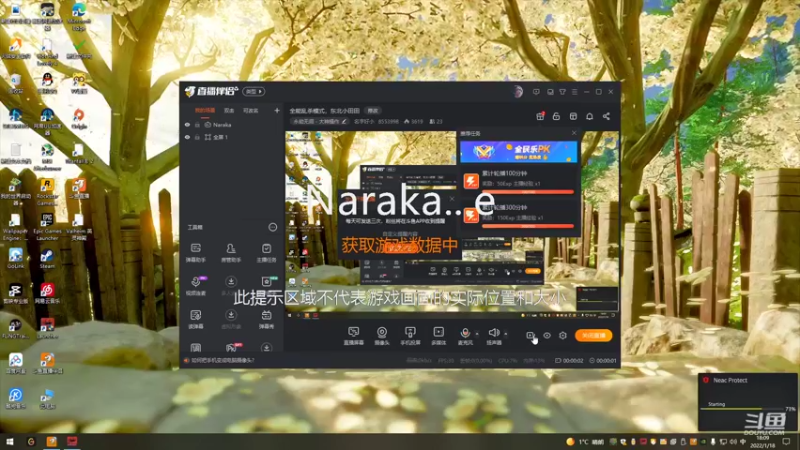Switch to the first scene tab (highlighted)
The image size is (800, 450).
point(205,110)
